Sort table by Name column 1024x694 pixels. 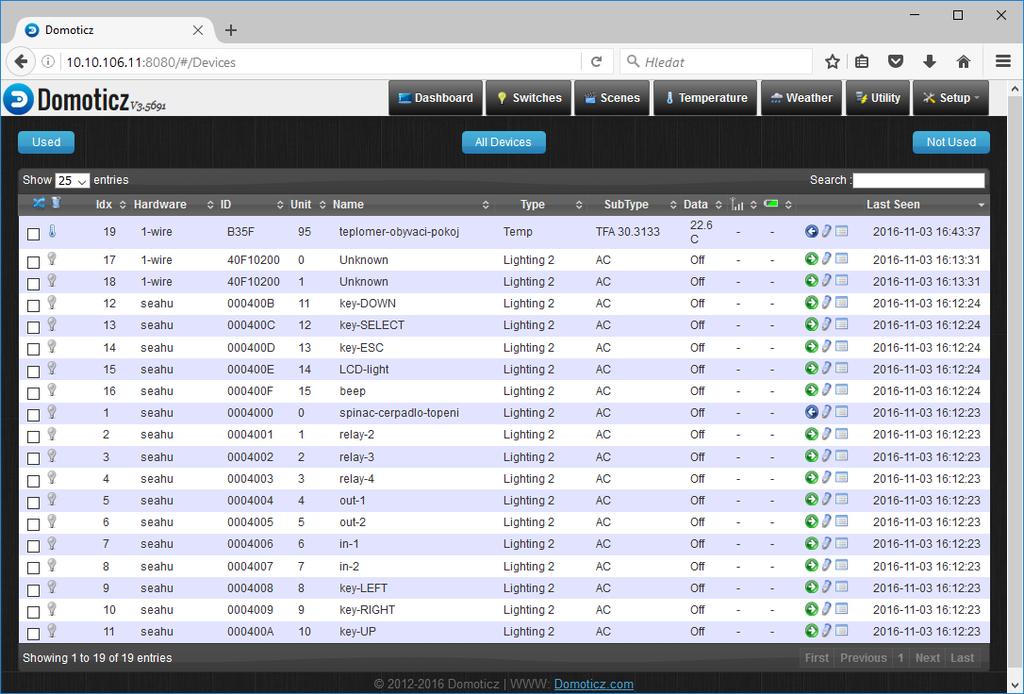click(410, 204)
